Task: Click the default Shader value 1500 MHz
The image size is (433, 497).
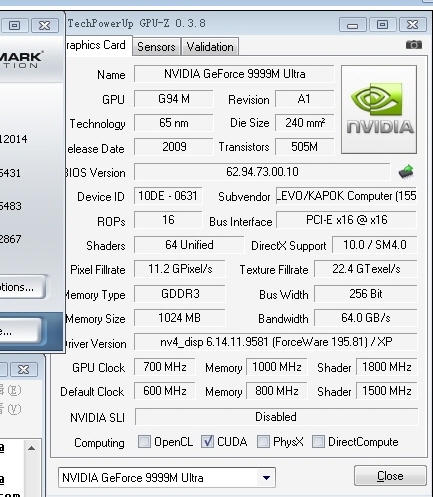Action: coord(387,391)
